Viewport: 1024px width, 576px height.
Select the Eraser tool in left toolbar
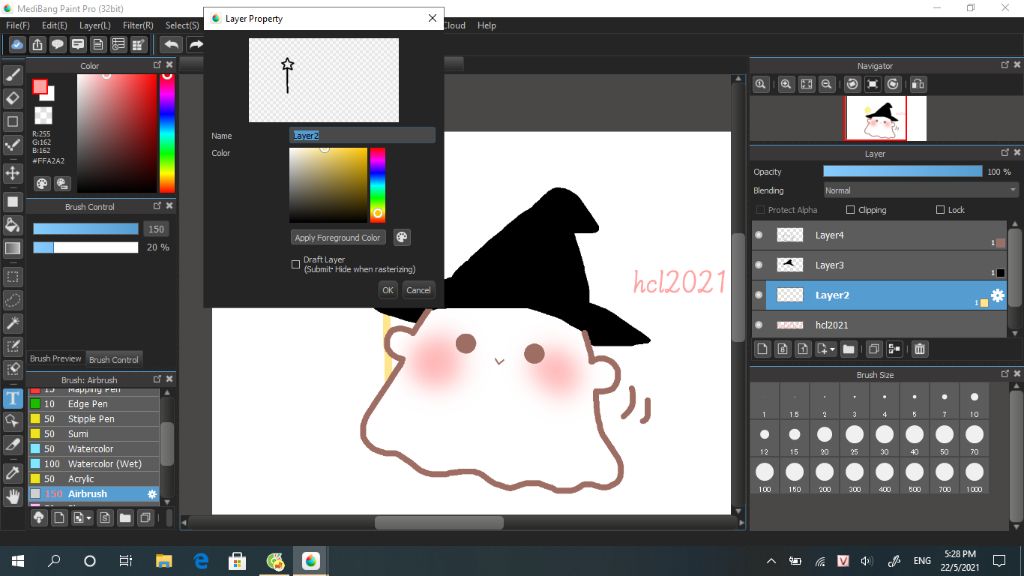pos(12,99)
